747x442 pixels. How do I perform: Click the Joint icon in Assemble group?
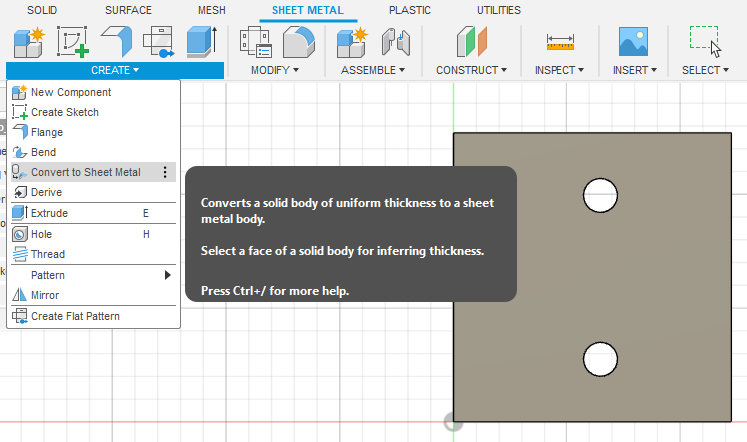click(398, 42)
